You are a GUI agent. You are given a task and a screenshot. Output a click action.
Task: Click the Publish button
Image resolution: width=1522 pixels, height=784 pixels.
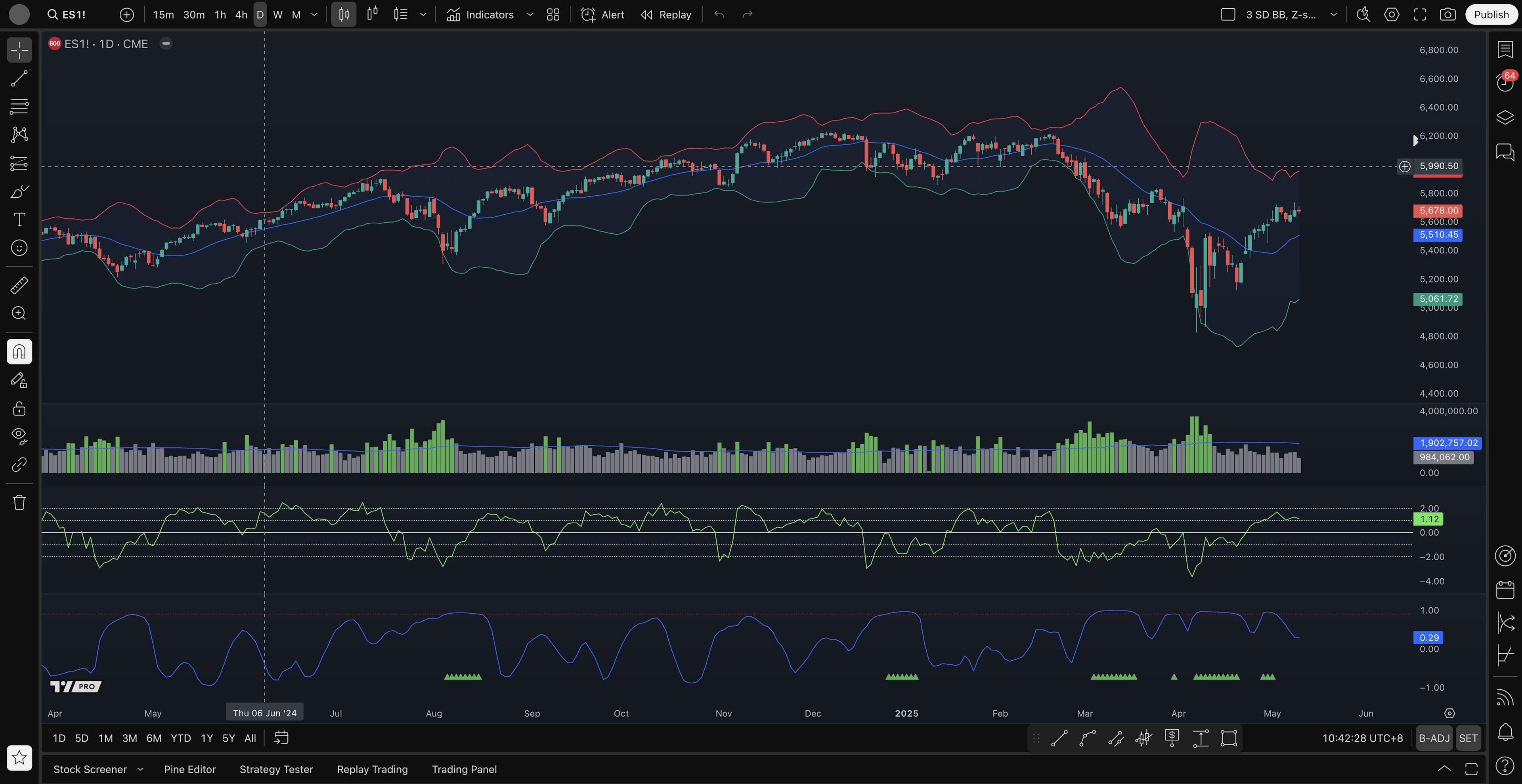click(1491, 15)
